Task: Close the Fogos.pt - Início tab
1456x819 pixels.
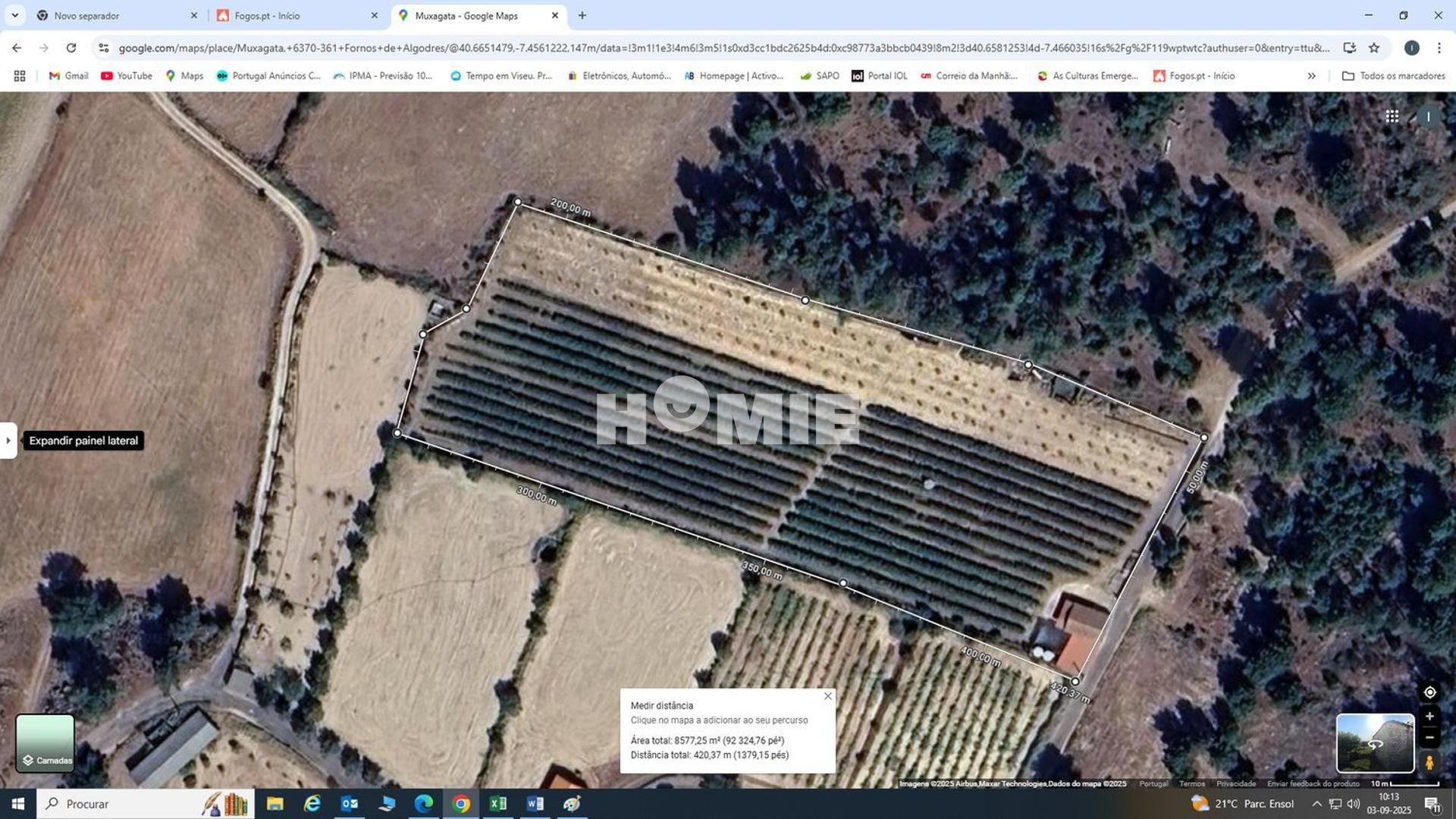Action: [x=374, y=15]
